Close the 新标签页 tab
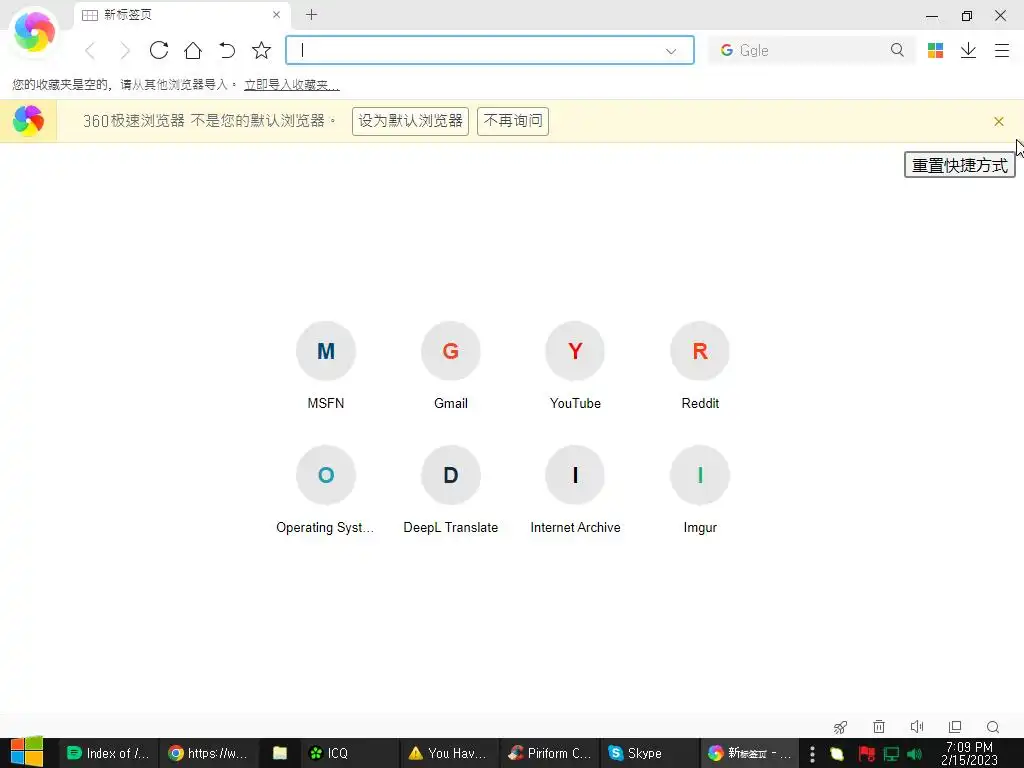Viewport: 1024px width, 768px height. coord(276,14)
